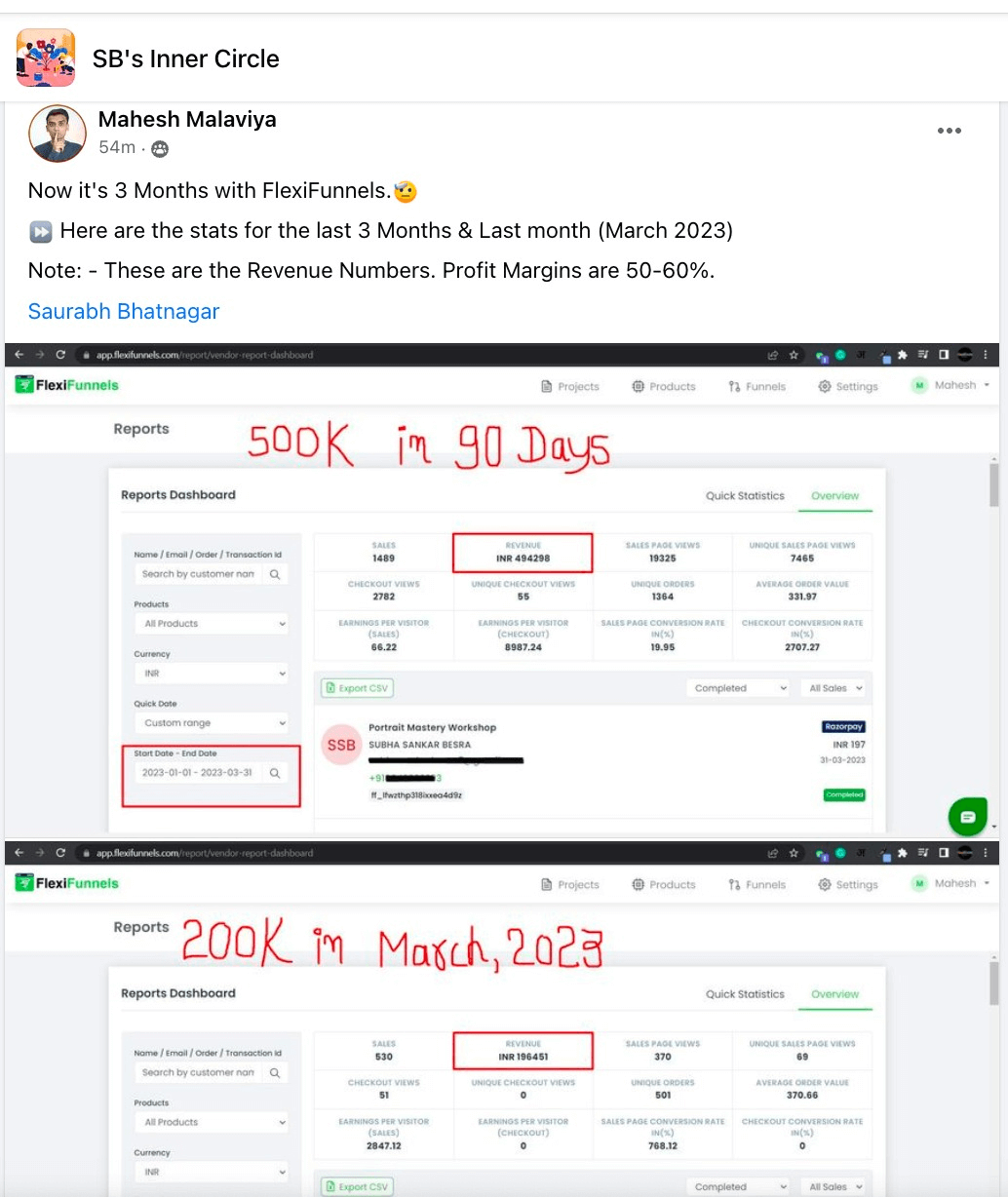The image size is (1008, 1197).
Task: Click the Export CSV button in top report
Action: coord(357,688)
